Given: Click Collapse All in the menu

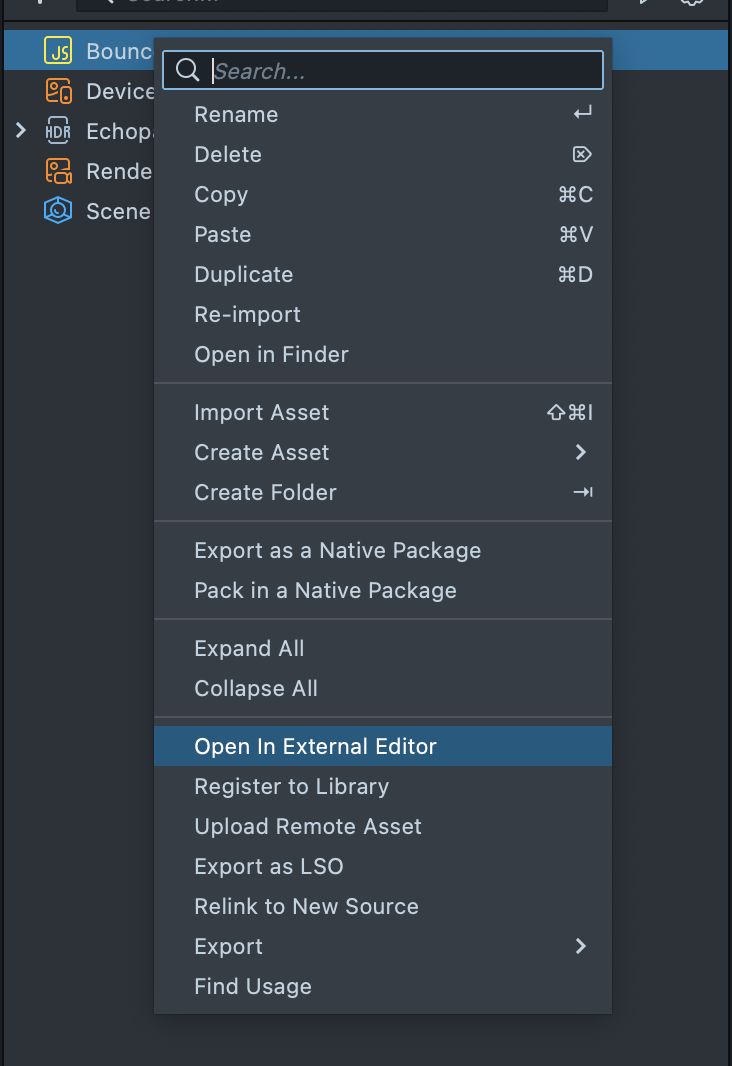Looking at the screenshot, I should pos(256,688).
